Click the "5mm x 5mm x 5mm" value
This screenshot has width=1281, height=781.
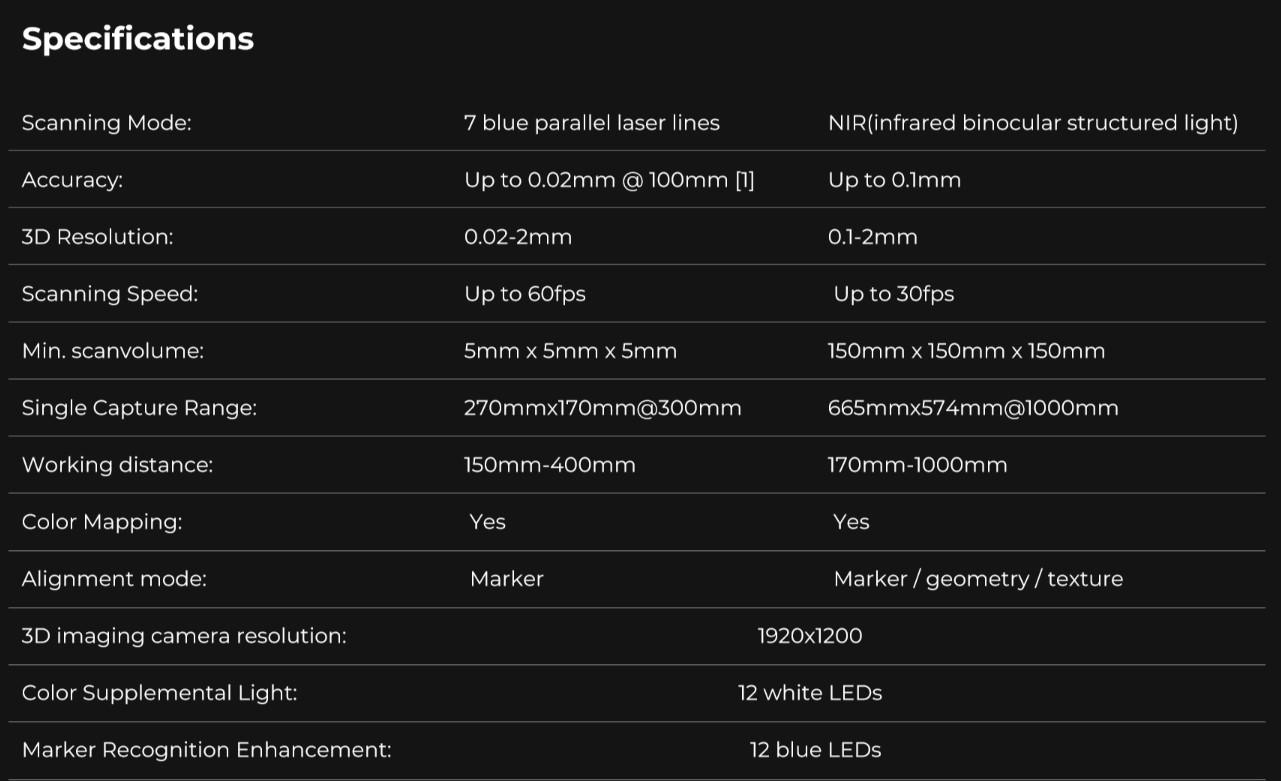click(x=570, y=351)
